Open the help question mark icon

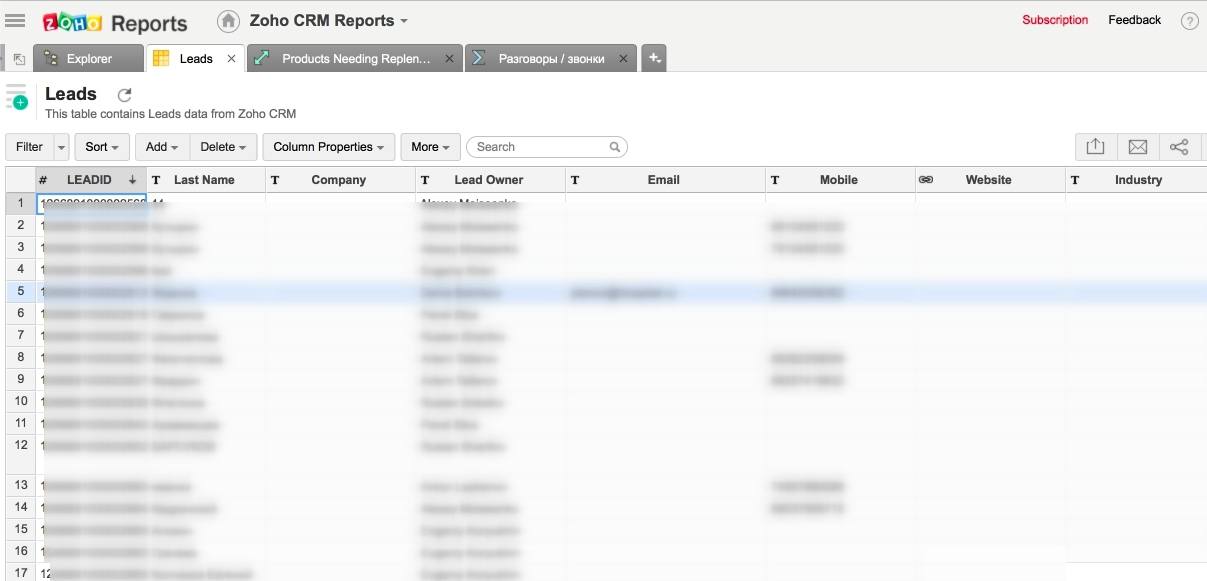point(1189,21)
